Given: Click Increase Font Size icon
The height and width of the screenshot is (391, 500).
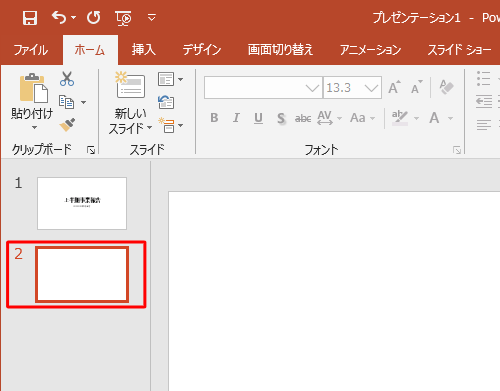Looking at the screenshot, I should coord(394,88).
